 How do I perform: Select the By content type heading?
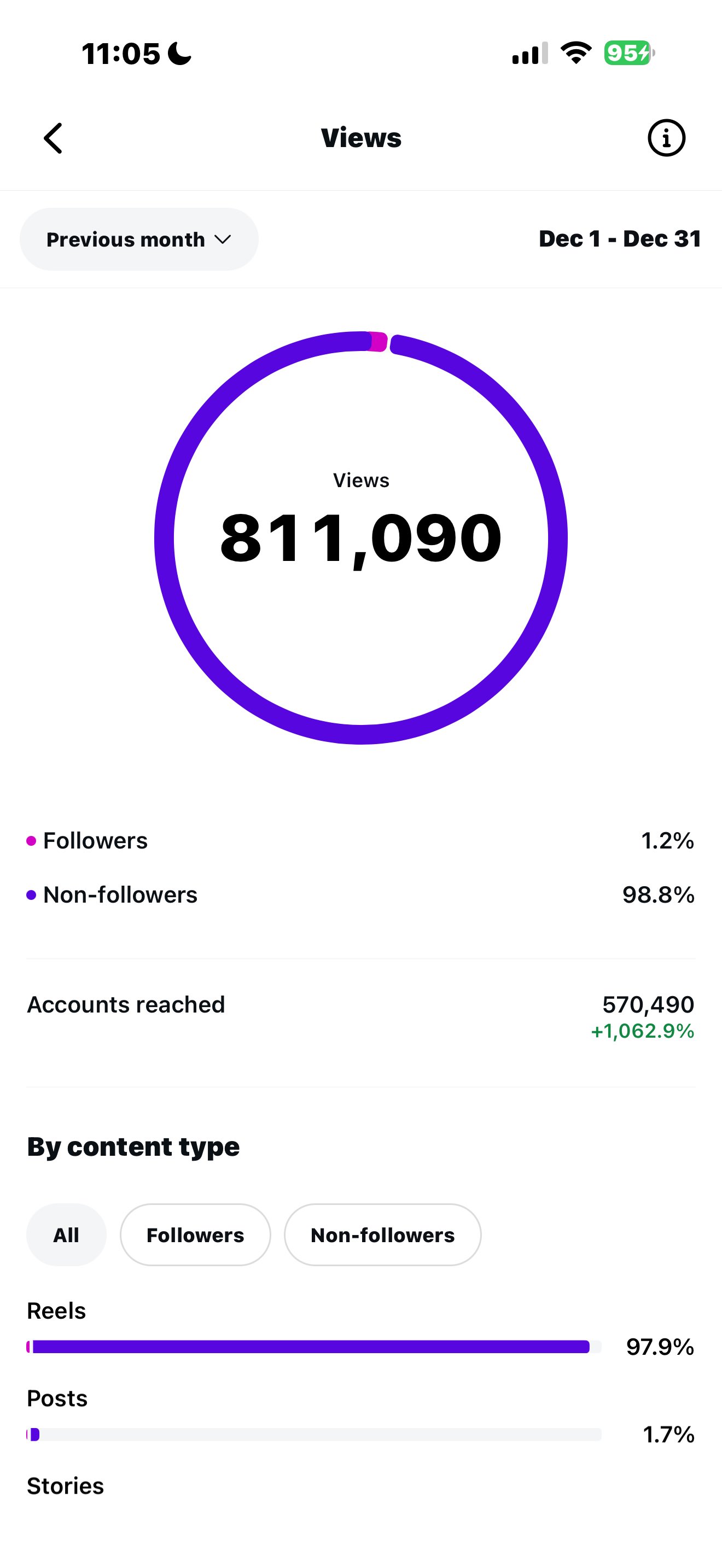click(x=133, y=1146)
